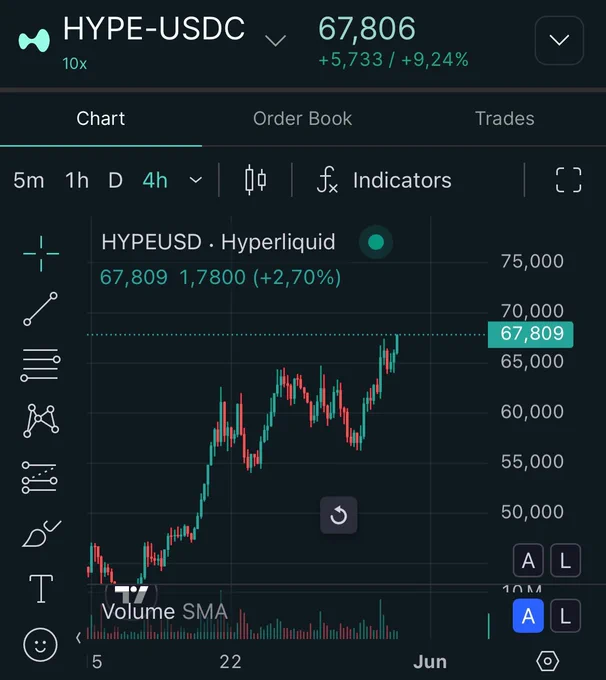Toggle auto scale on volume pane
The height and width of the screenshot is (680, 606).
[528, 616]
